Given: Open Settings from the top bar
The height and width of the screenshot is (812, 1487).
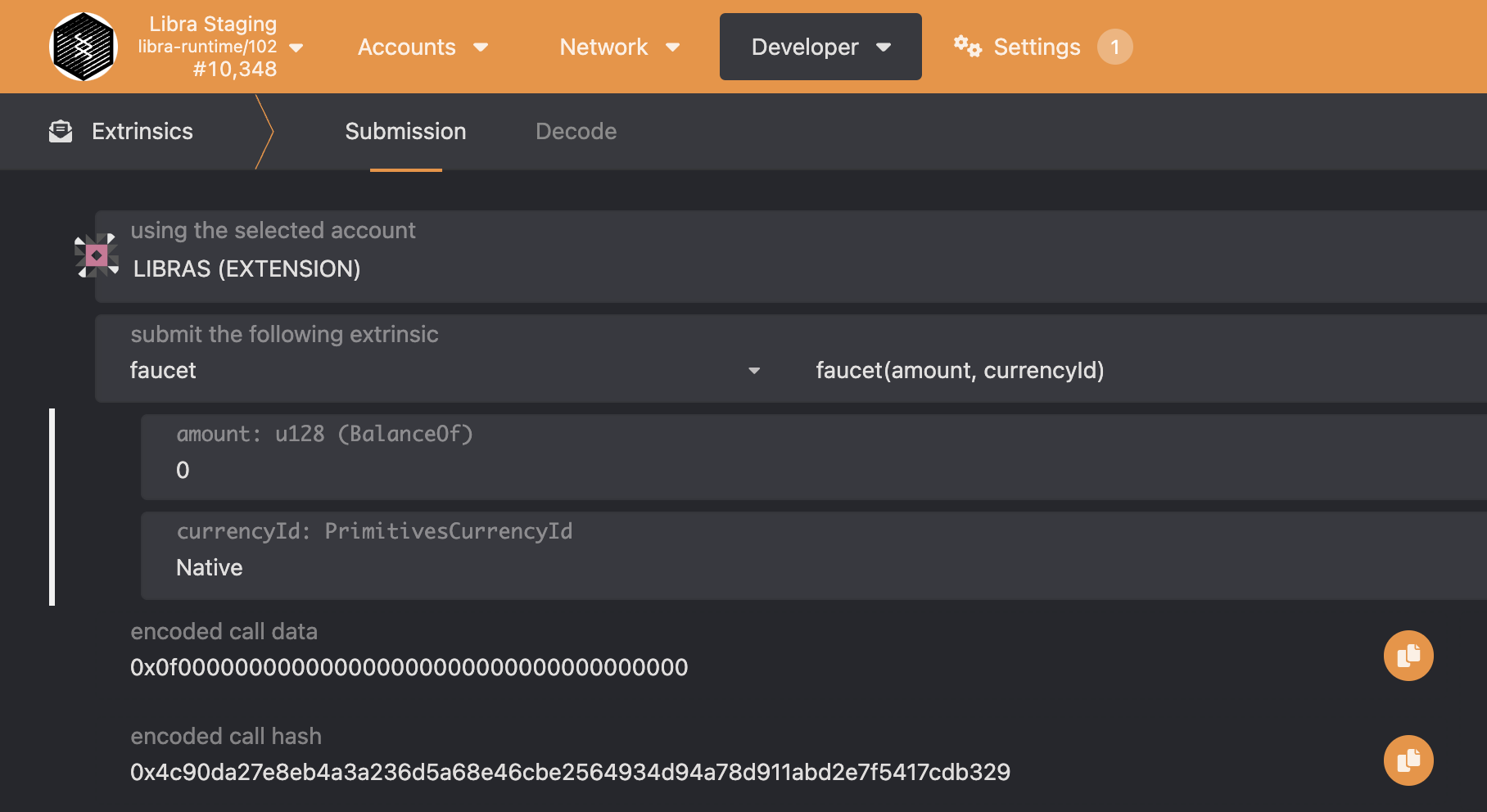Looking at the screenshot, I should [x=1037, y=47].
